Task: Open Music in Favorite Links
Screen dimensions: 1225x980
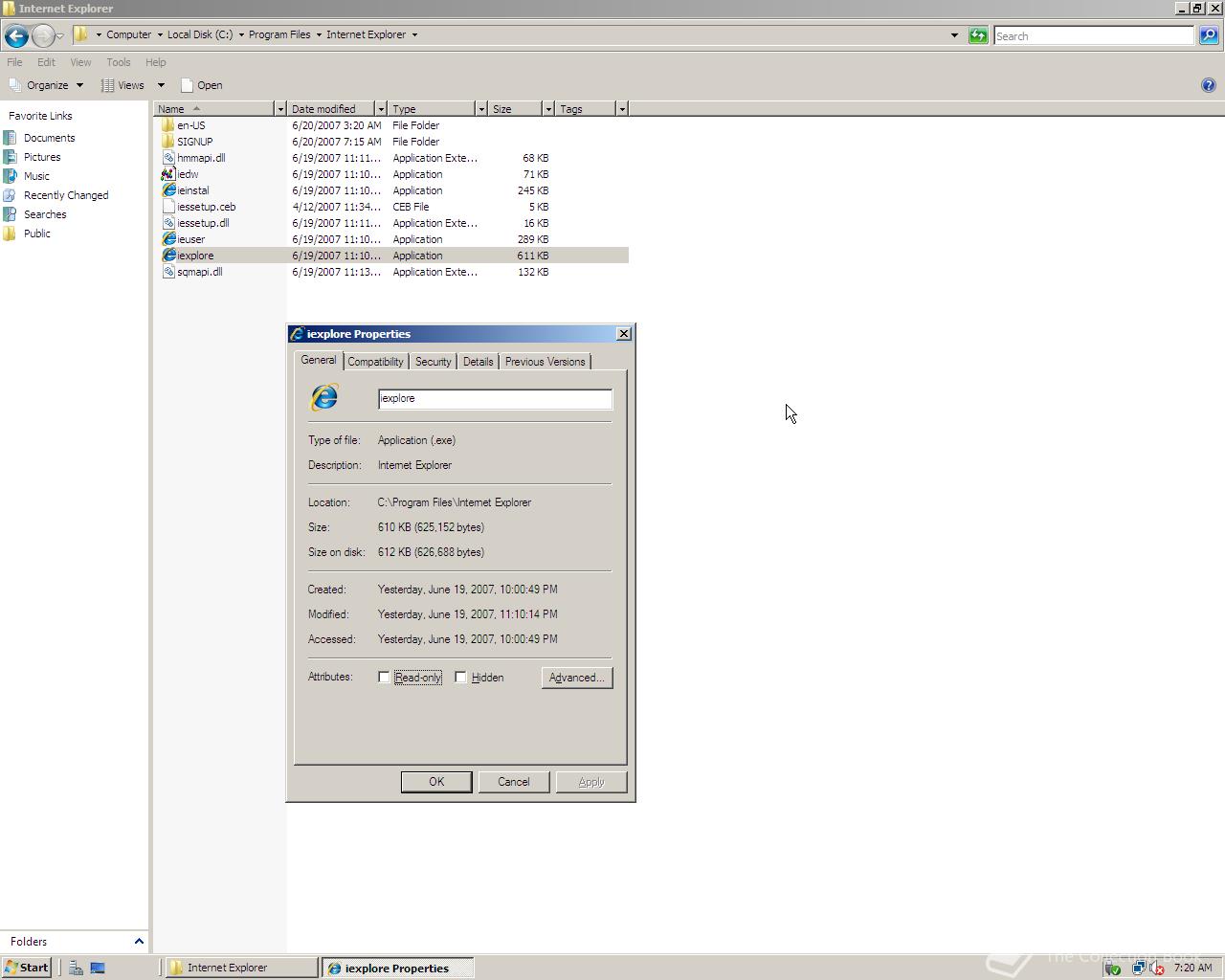Action: (36, 176)
